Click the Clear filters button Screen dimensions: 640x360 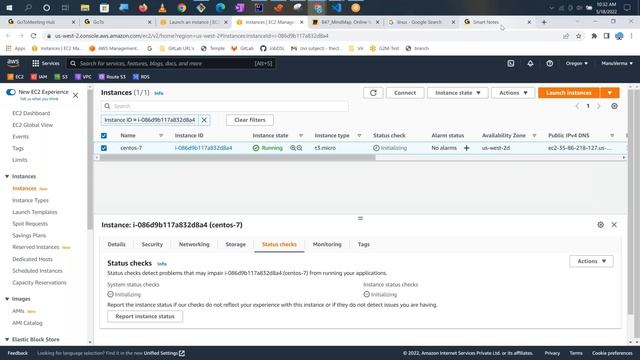[x=250, y=120]
